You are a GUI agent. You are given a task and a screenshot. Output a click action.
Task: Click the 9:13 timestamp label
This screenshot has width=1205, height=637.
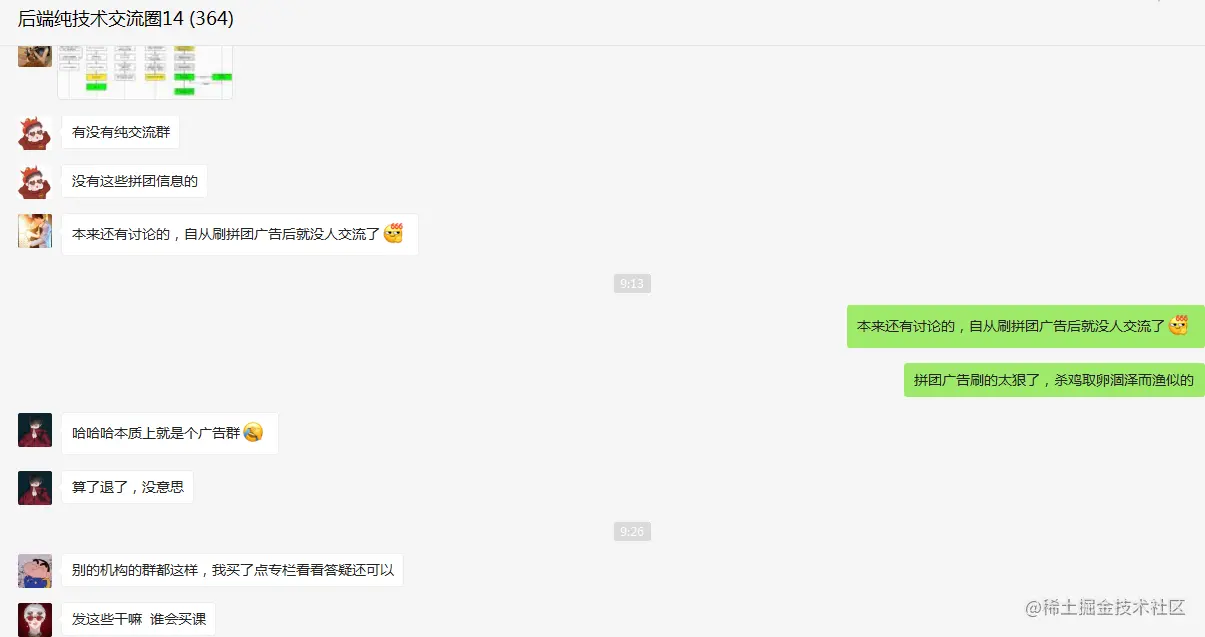[x=632, y=284]
